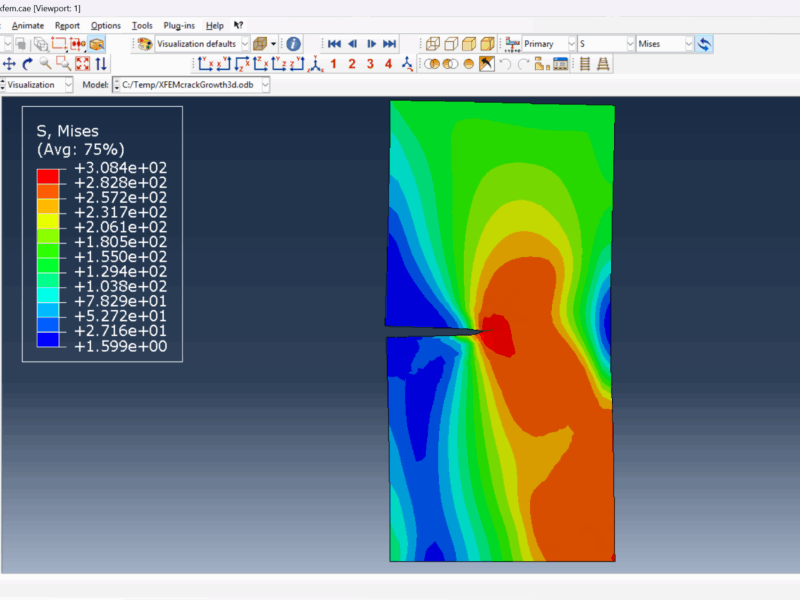Expand the render style arrow next to cube
The image size is (800, 600).
point(274,44)
